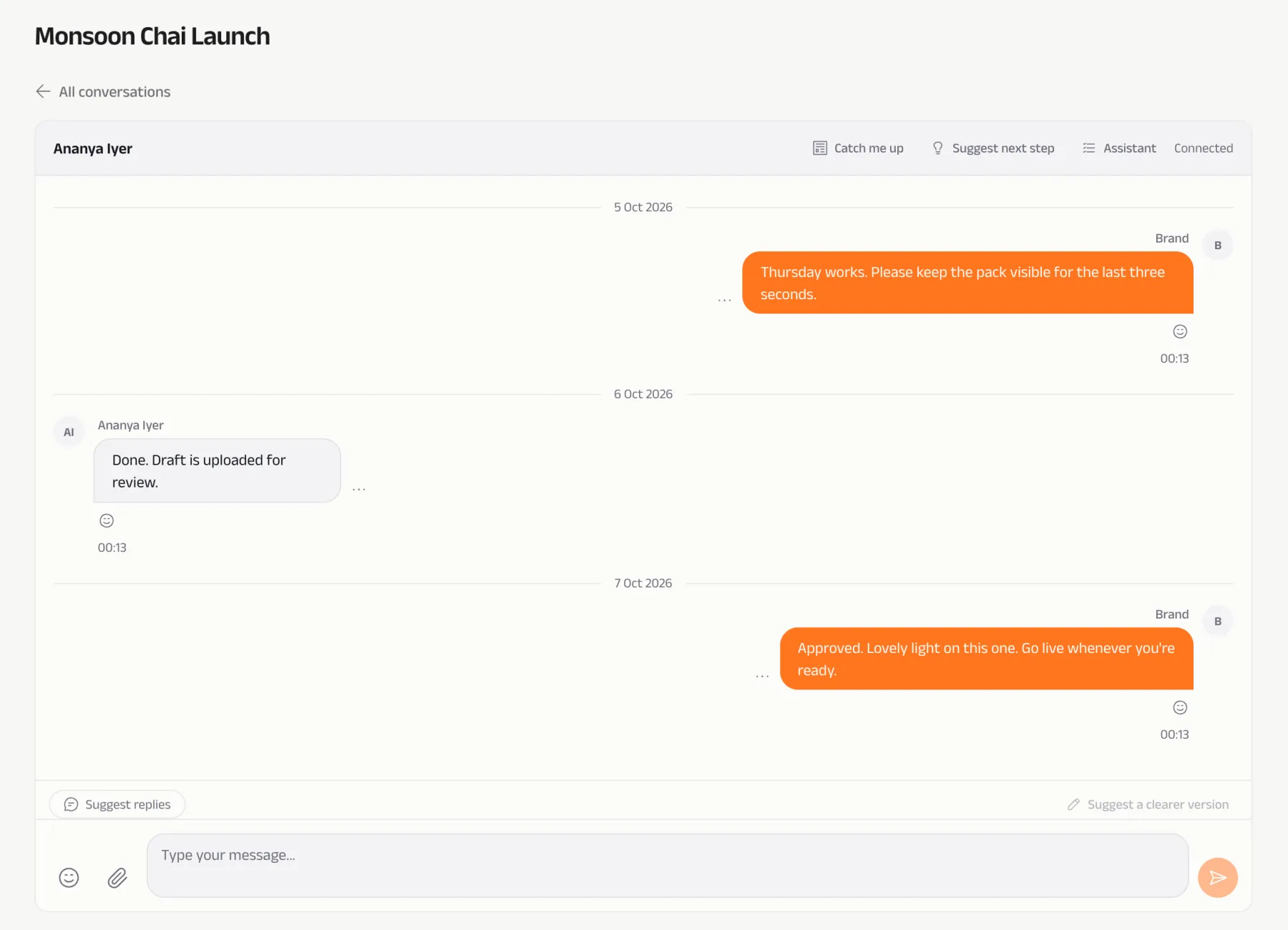Click the Connected status label

tap(1204, 148)
